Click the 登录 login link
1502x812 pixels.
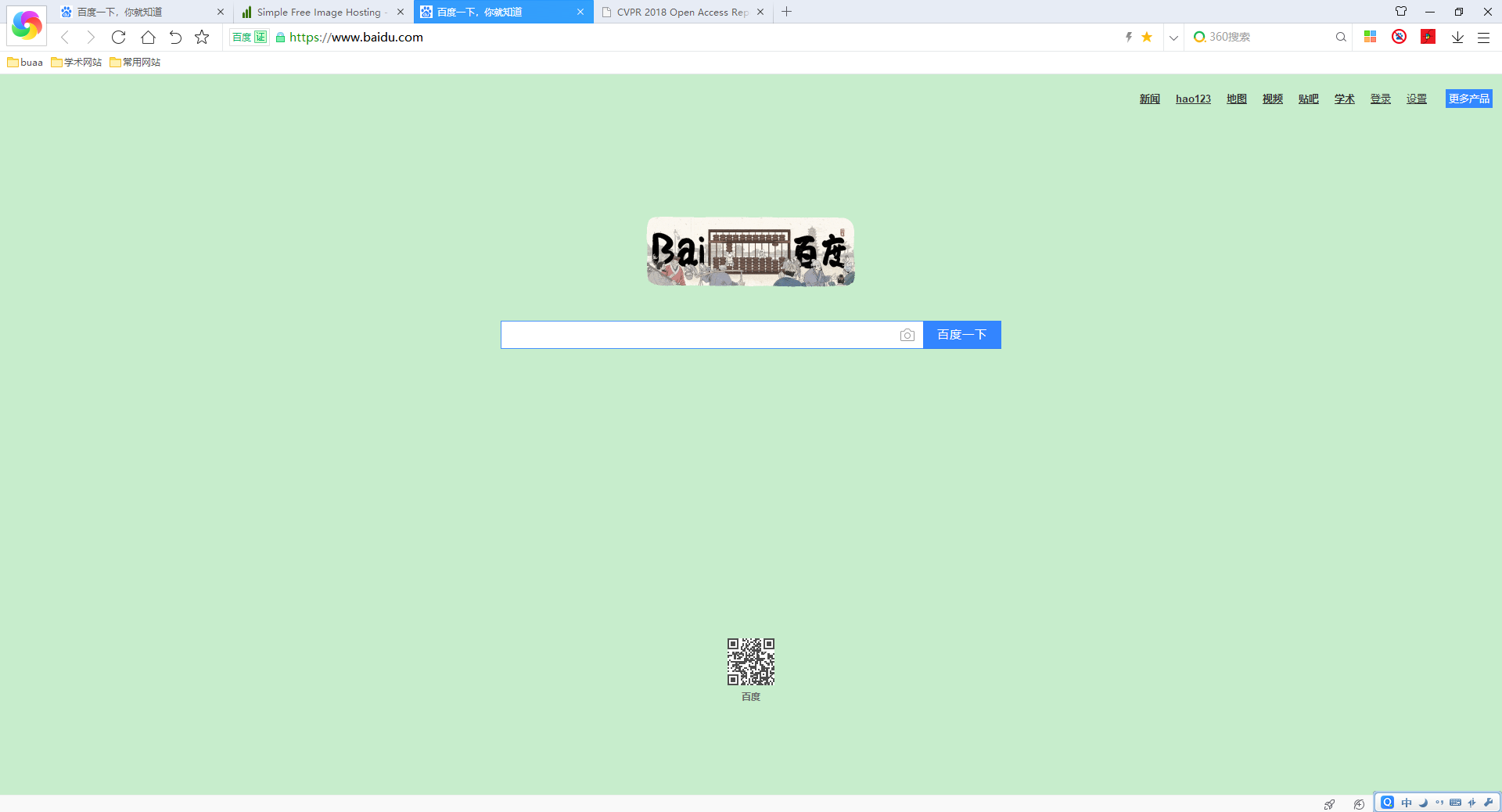click(x=1381, y=99)
